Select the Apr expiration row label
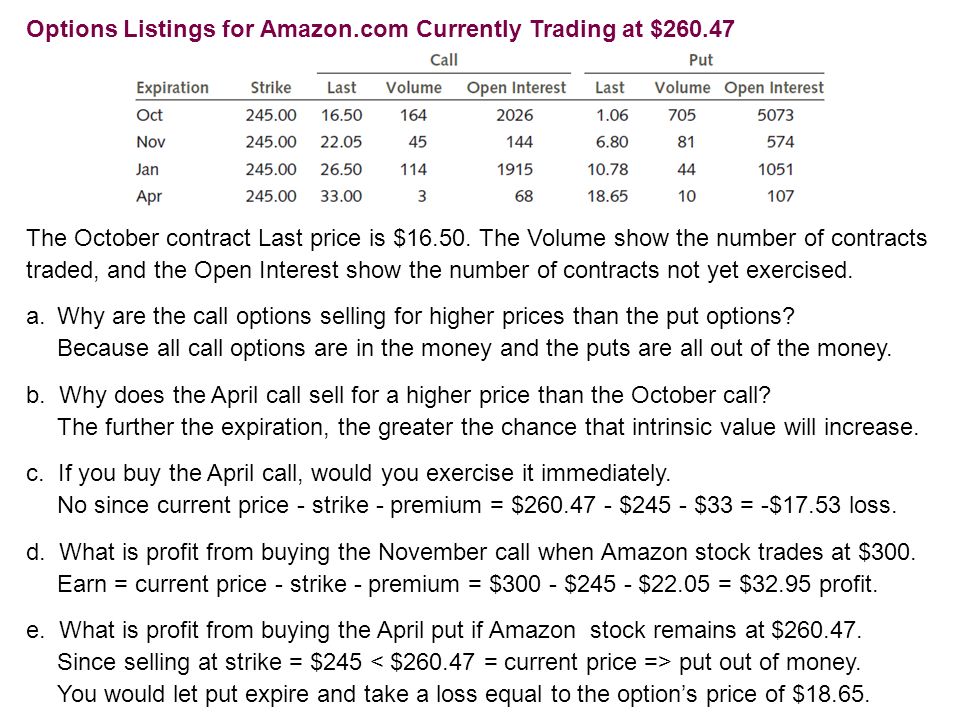 149,197
